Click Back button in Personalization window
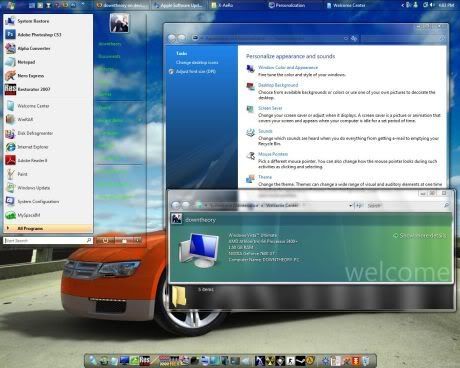This screenshot has width=460, height=368. coord(172,38)
